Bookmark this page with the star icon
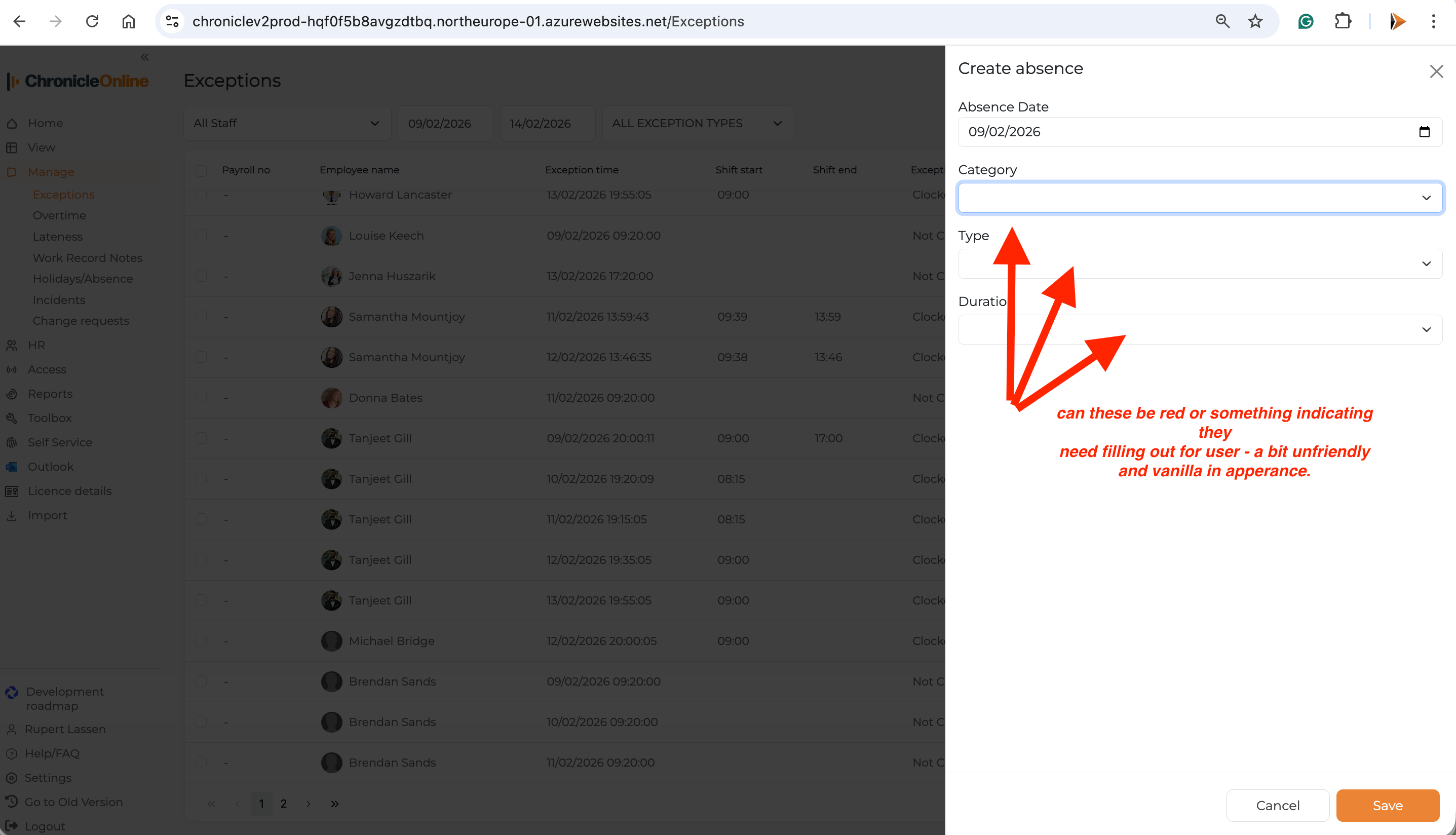 coord(1255,22)
